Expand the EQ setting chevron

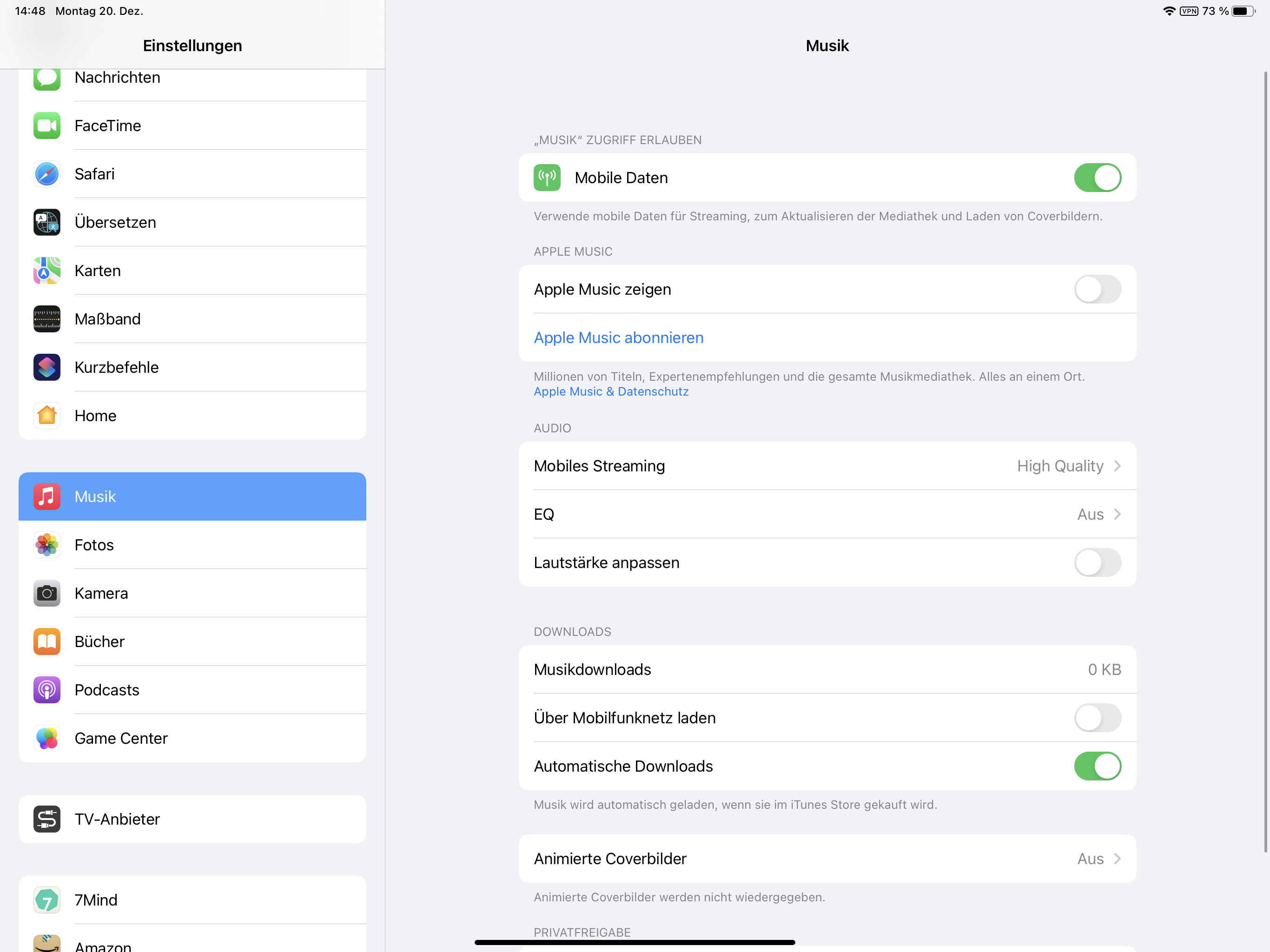tap(1116, 515)
